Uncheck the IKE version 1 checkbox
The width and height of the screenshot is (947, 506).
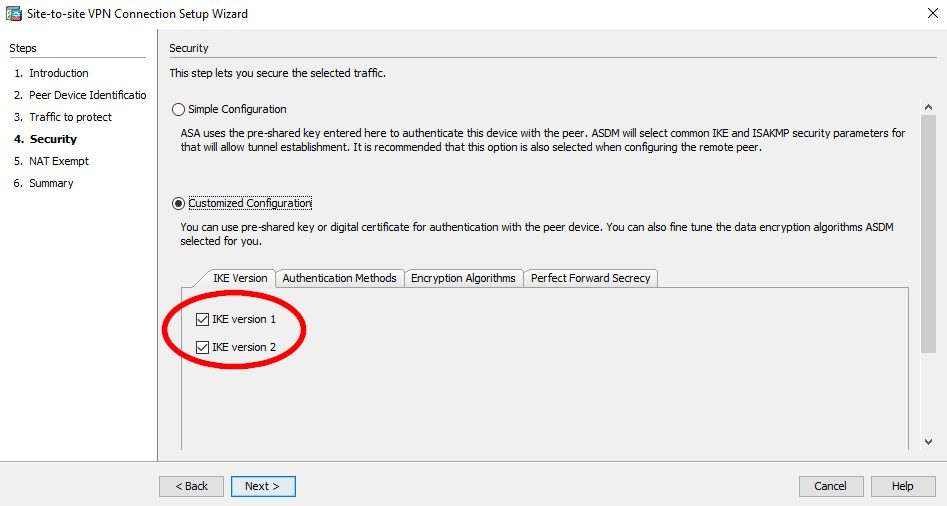click(x=203, y=319)
